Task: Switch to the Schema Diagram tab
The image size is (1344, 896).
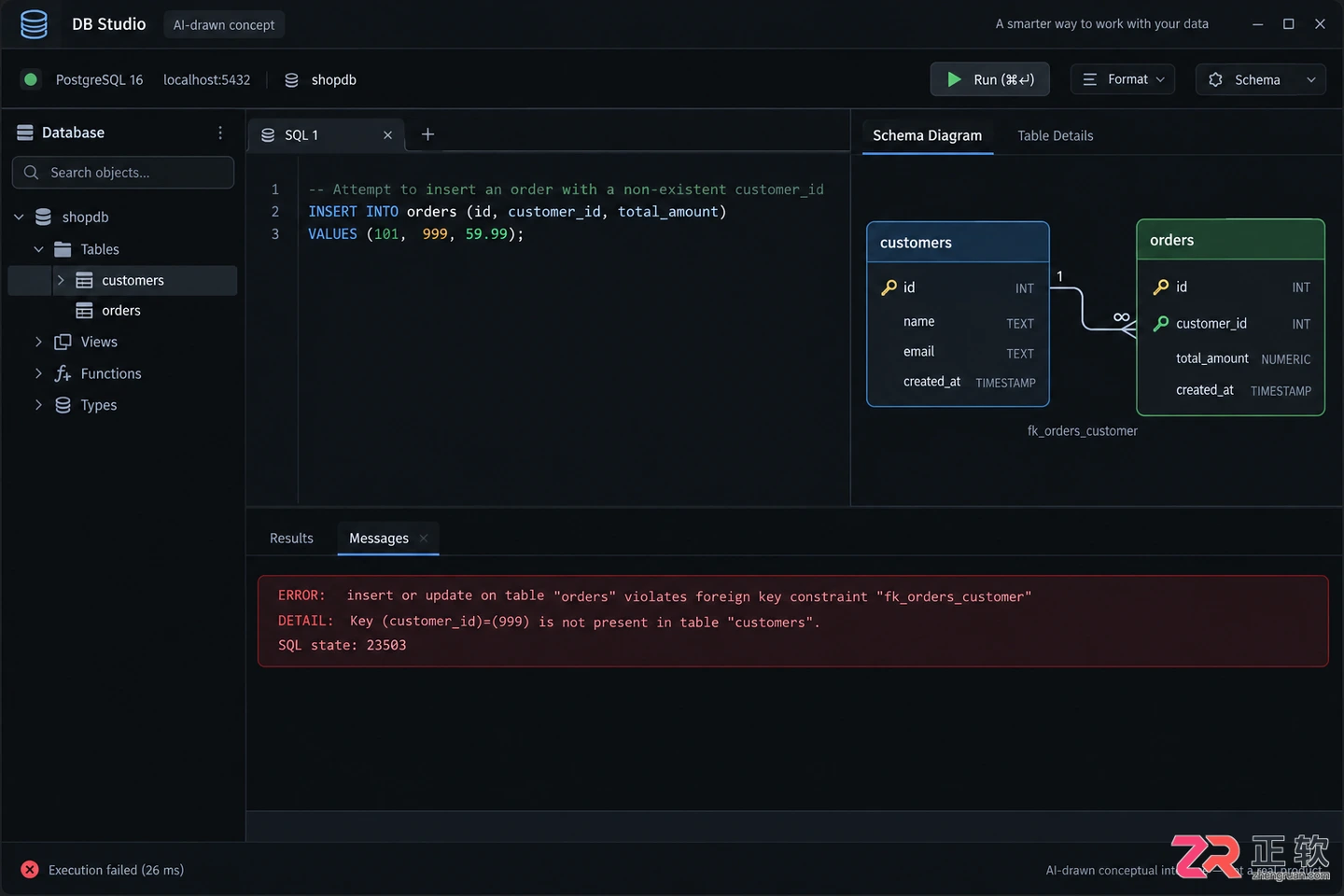Action: [927, 135]
